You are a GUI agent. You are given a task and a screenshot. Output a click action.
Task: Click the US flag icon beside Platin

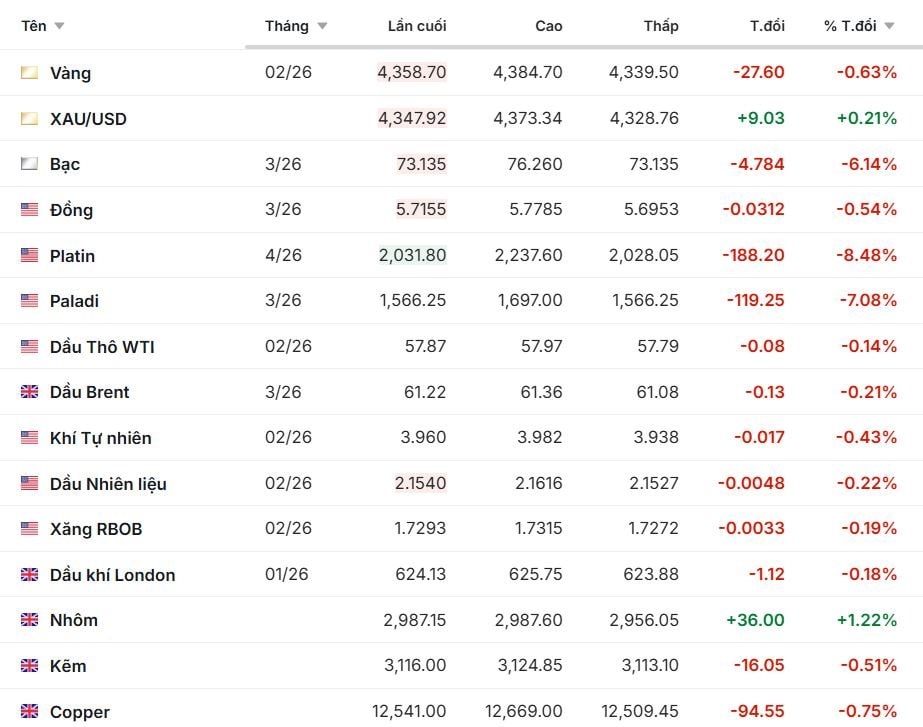(x=29, y=256)
